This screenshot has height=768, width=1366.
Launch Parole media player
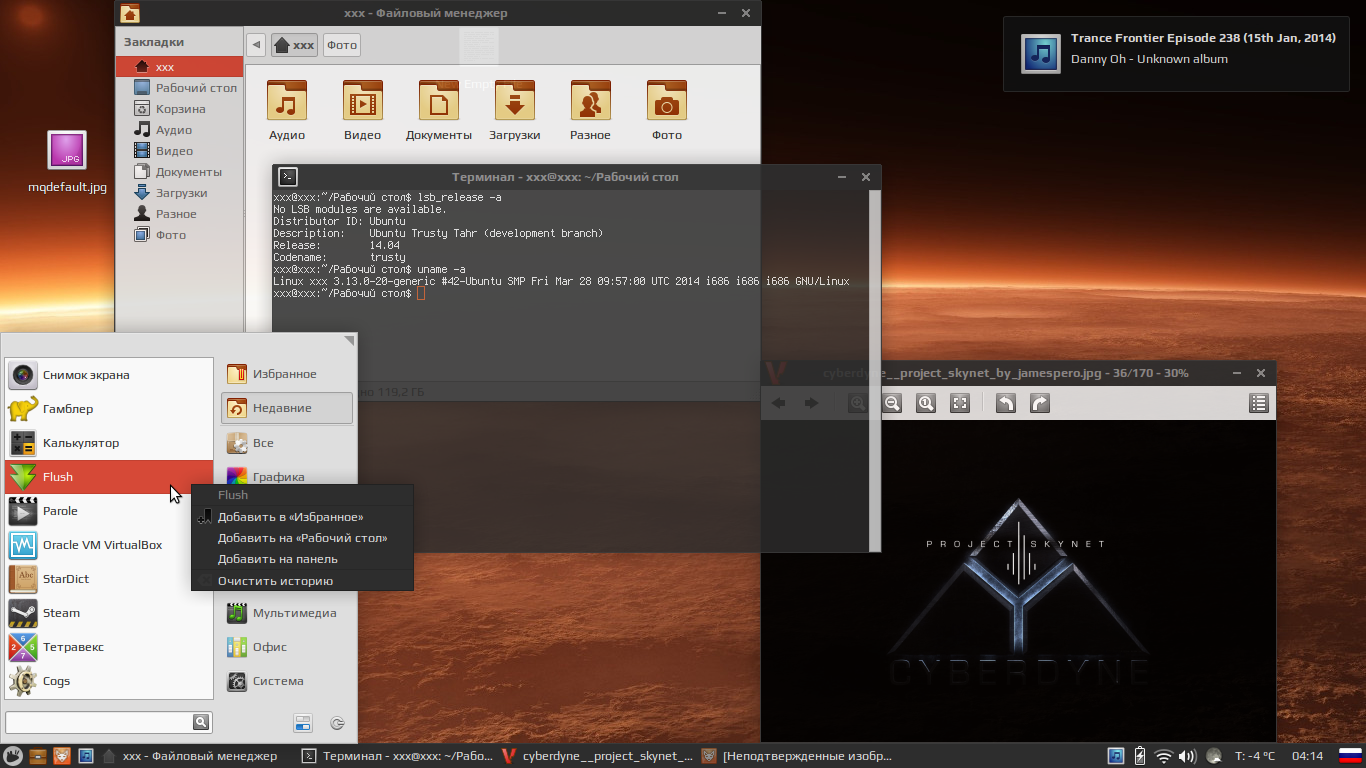[109, 511]
